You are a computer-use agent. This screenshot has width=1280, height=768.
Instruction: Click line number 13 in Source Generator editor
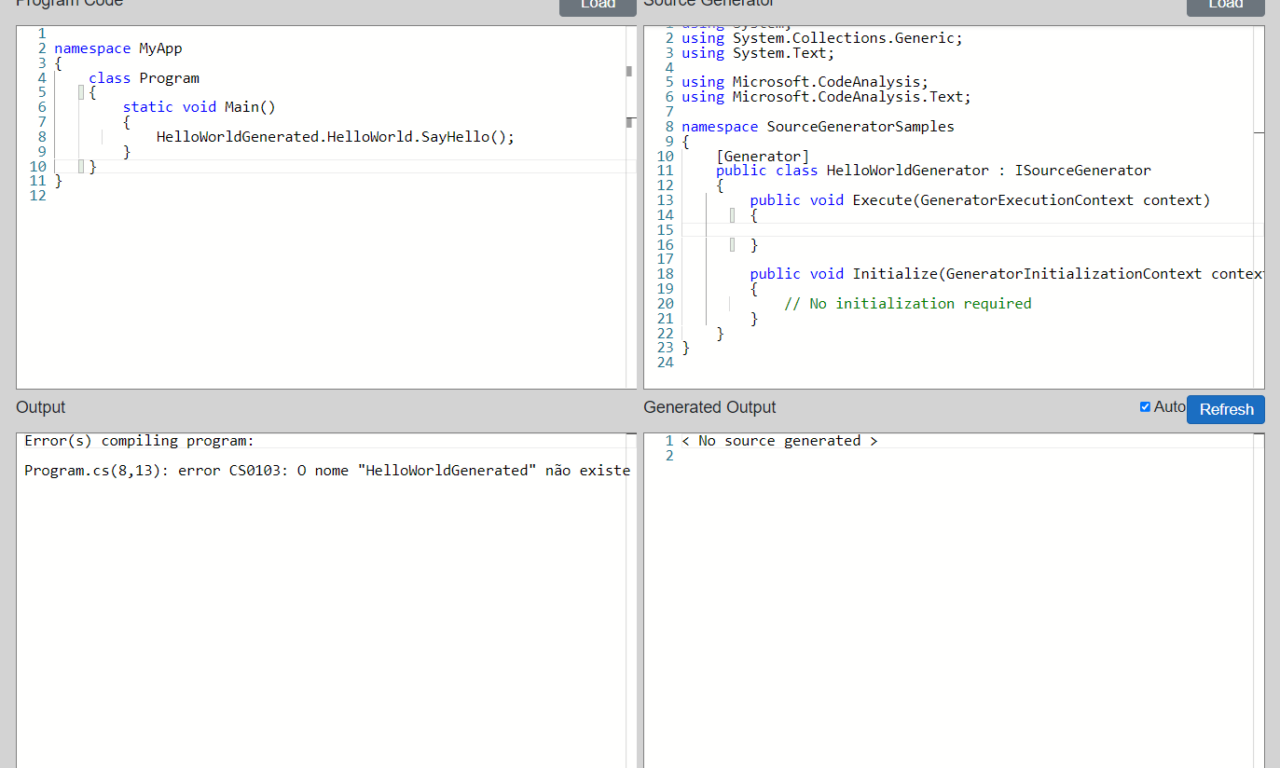pyautogui.click(x=665, y=200)
